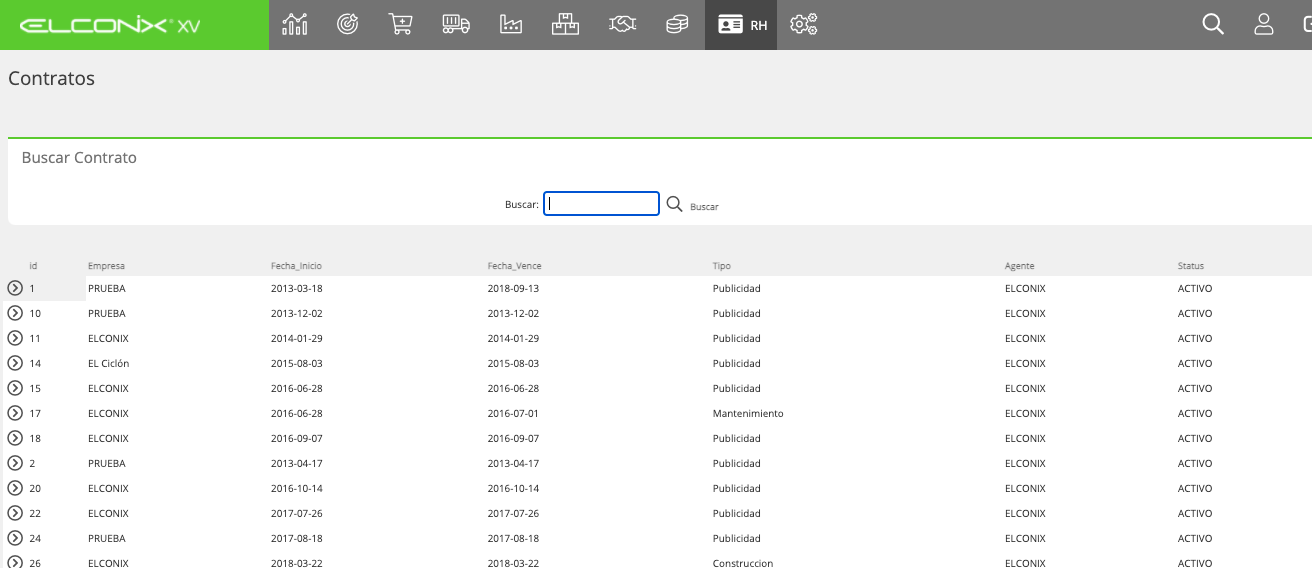Open the shopping cart purchases icon
Viewport: 1312px width, 568px height.
(400, 25)
